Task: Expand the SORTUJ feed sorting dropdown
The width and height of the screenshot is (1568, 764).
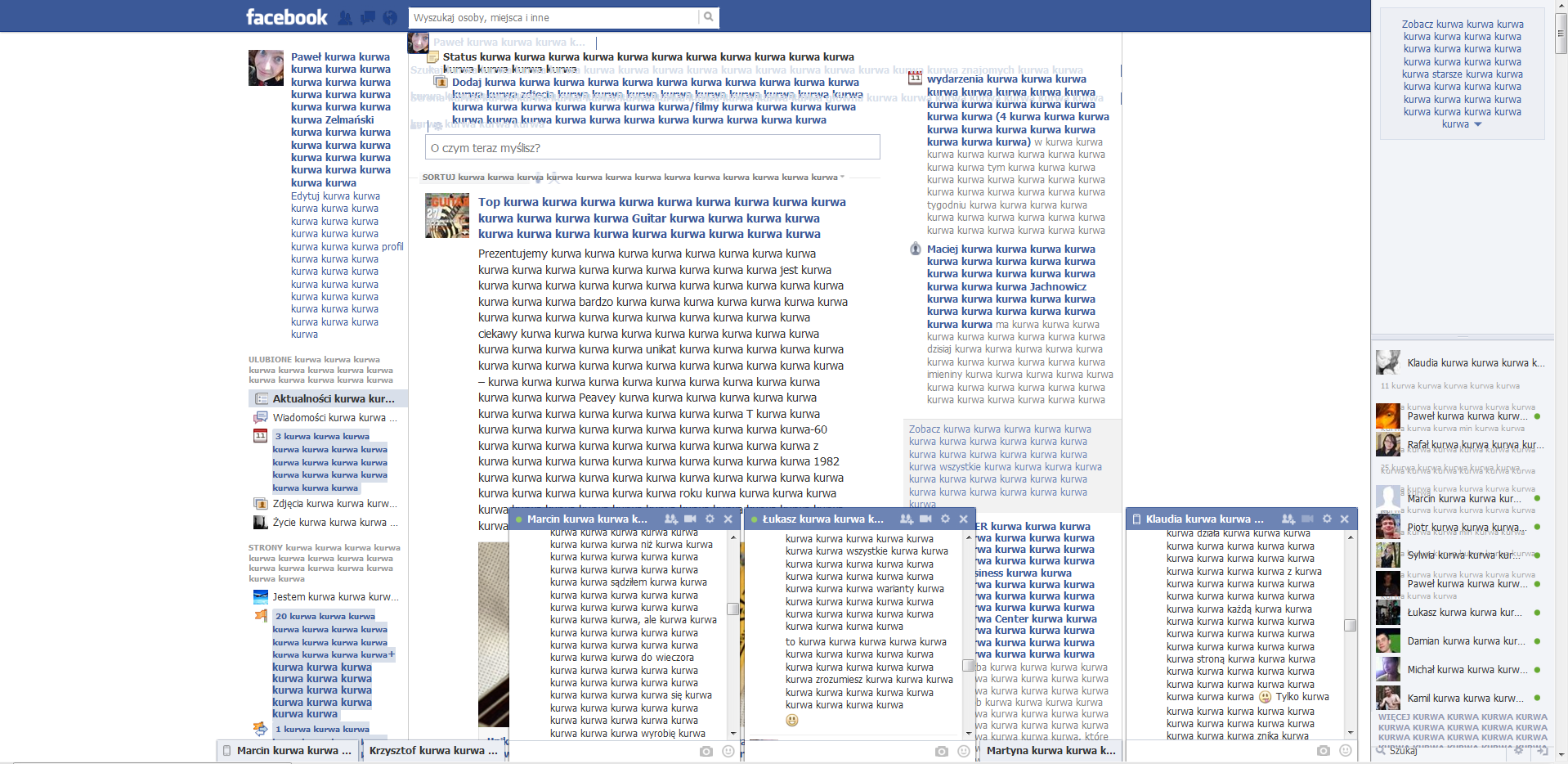Action: (842, 177)
